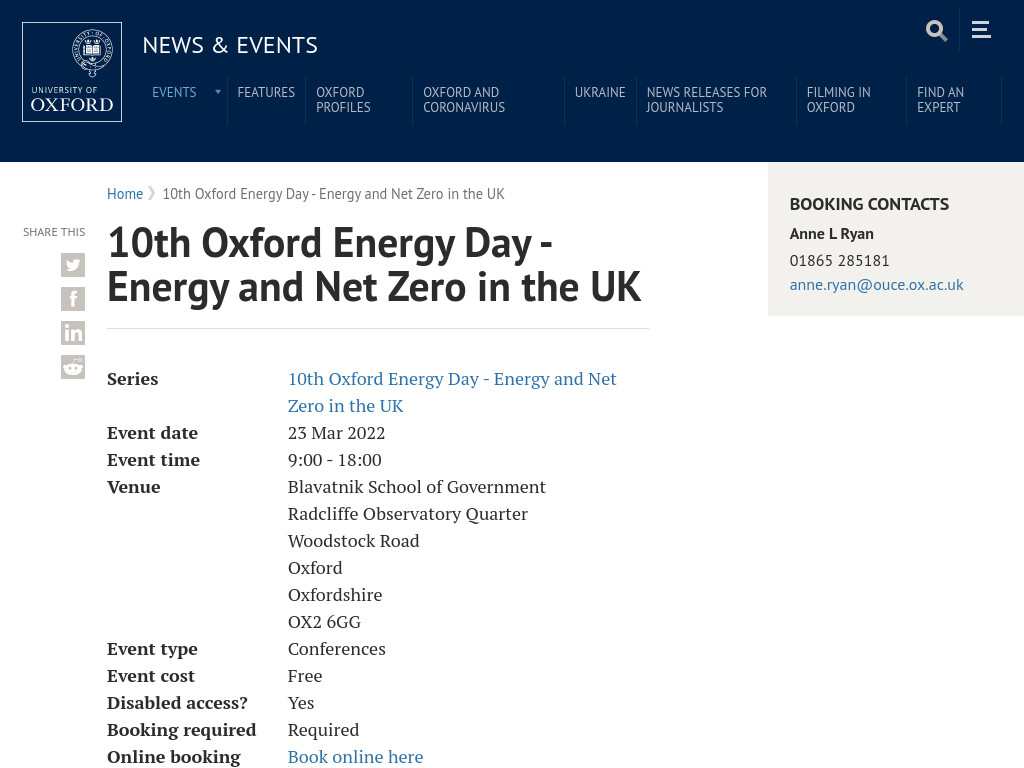Click the Woodstock Road address line
The image size is (1024, 768).
[x=353, y=541]
